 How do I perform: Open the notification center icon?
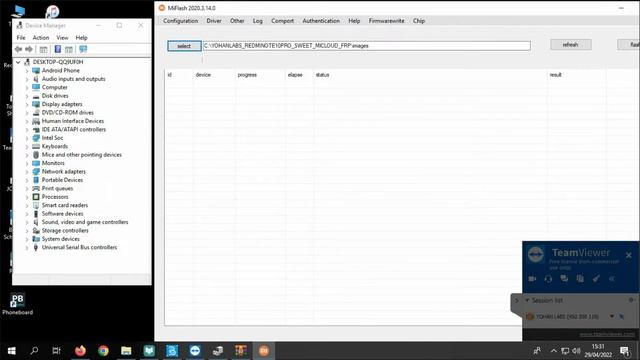[x=625, y=351]
